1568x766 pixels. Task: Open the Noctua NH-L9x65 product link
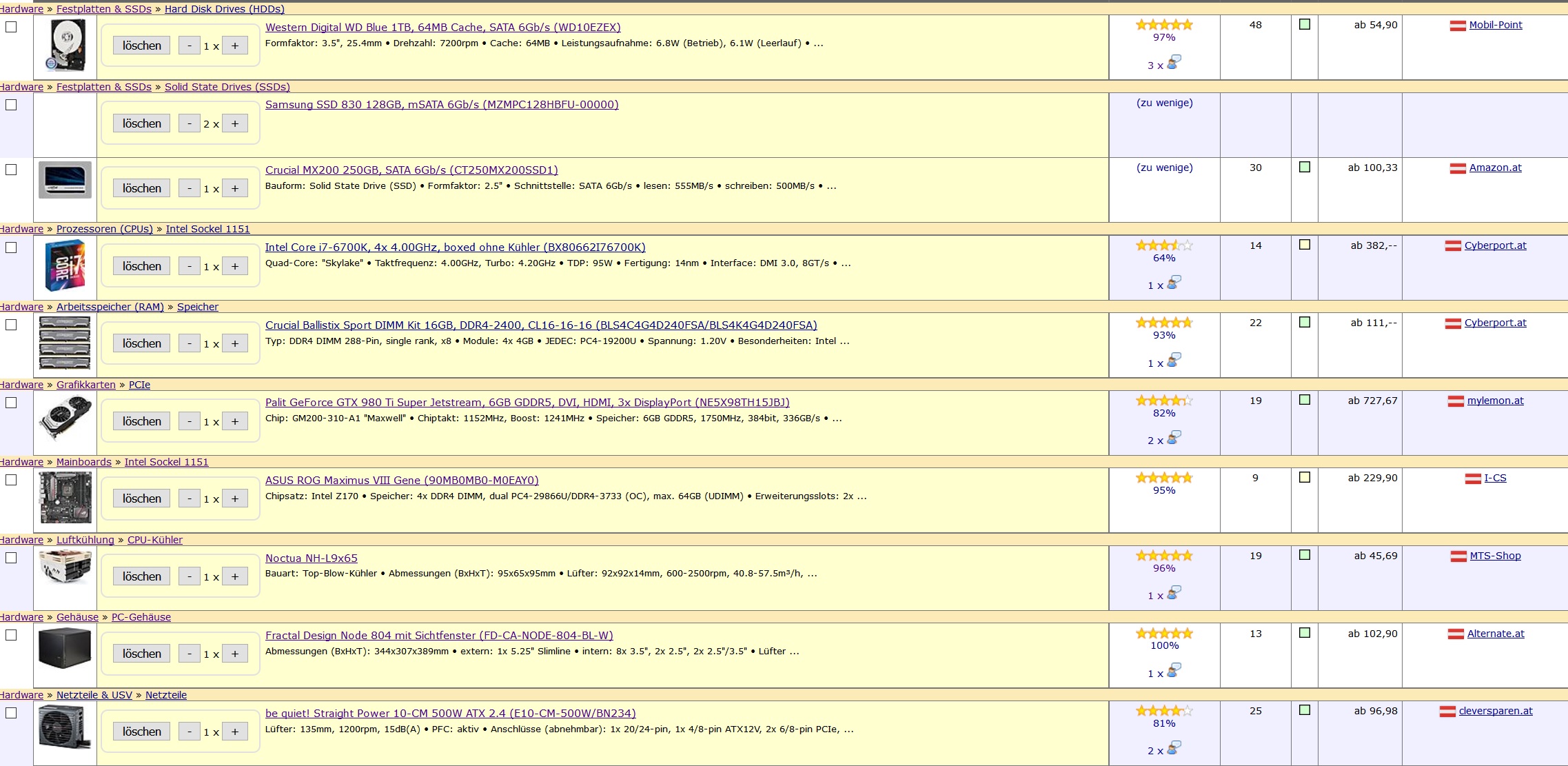point(312,558)
